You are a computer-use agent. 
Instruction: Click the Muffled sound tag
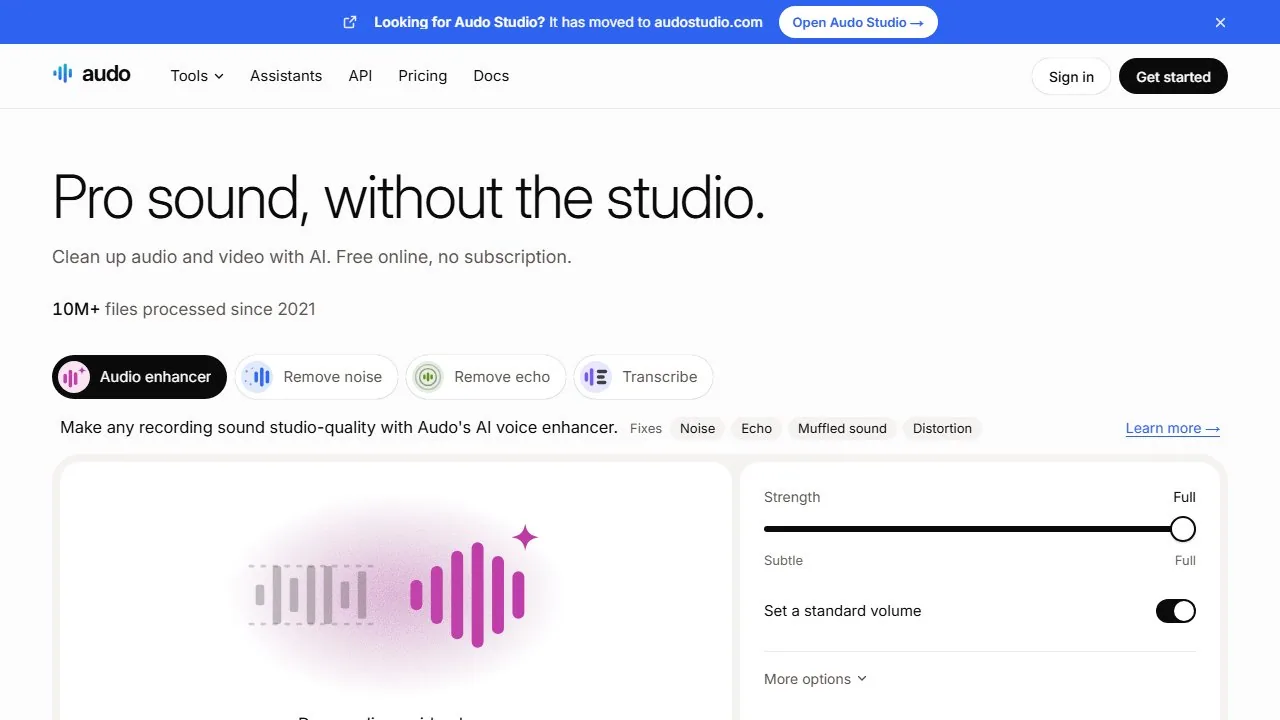click(842, 428)
